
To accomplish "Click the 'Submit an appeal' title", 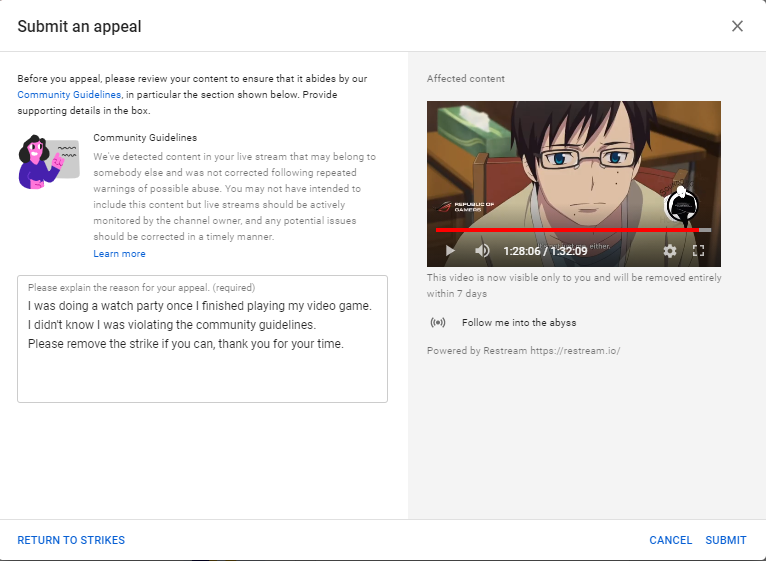I will [x=79, y=26].
